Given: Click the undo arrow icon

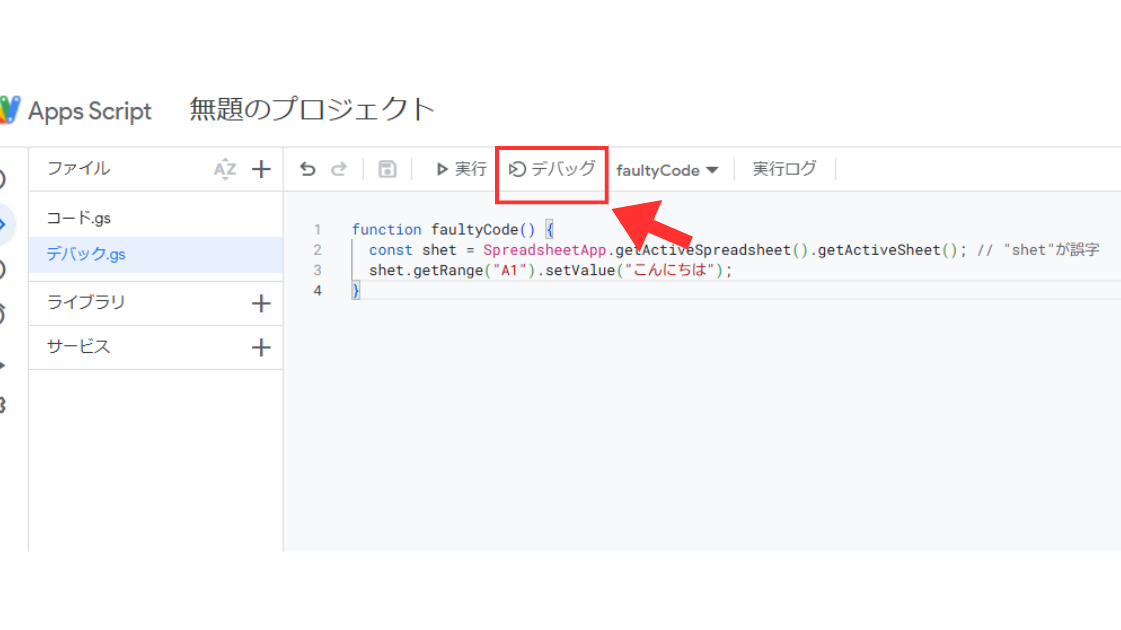Looking at the screenshot, I should click(x=307, y=169).
